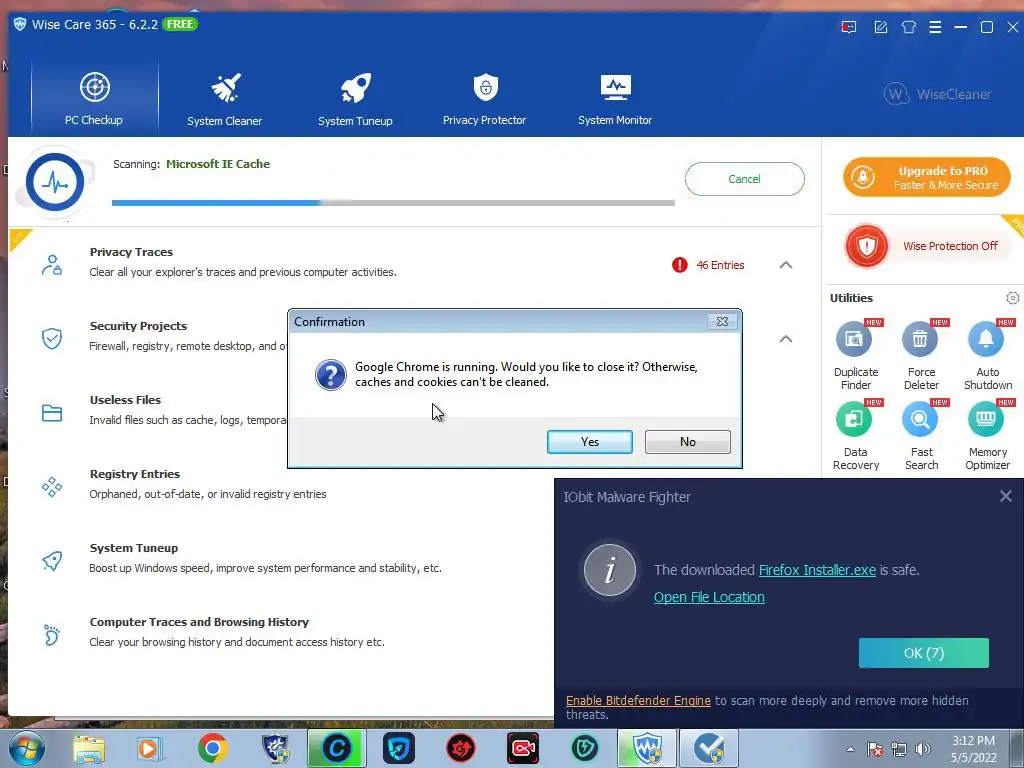Screen dimensions: 1024x768
Task: Collapse the Privacy Traces section chevron
Action: [786, 265]
